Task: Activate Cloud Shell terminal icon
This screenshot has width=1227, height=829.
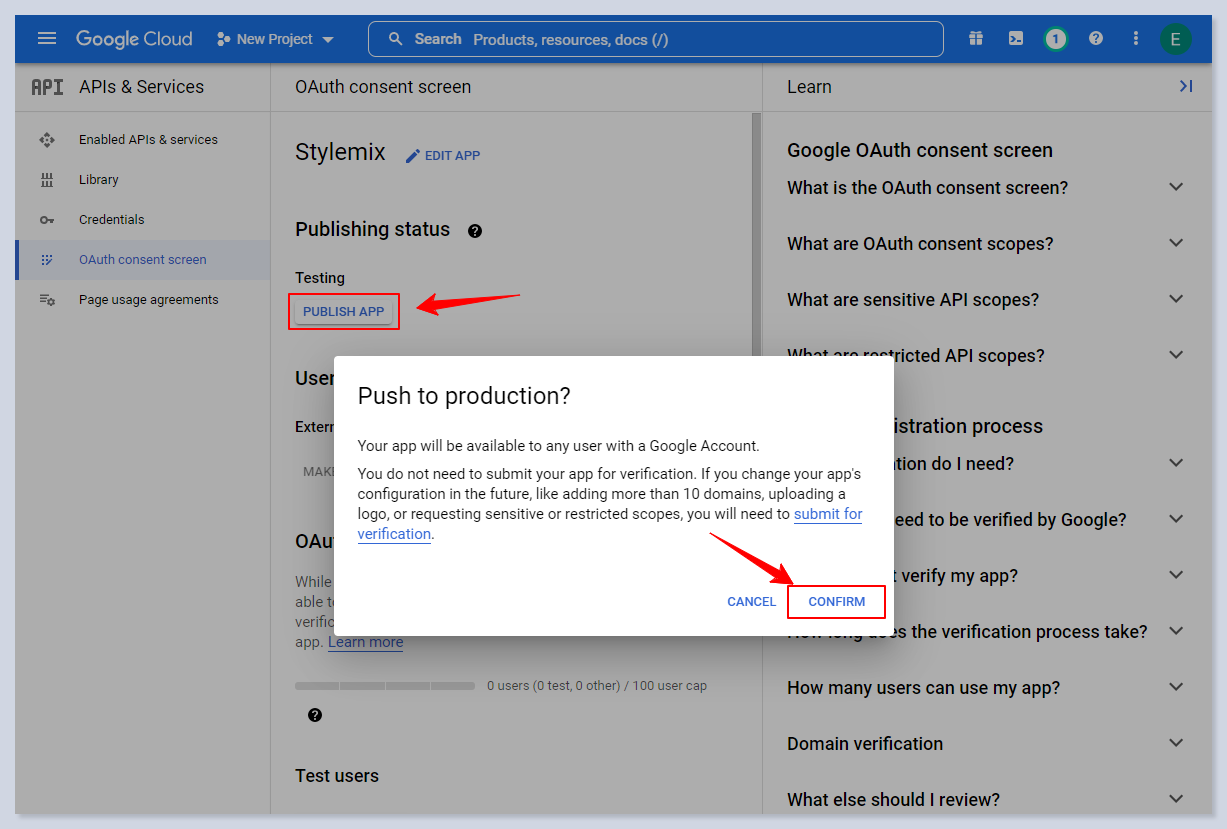Action: pyautogui.click(x=1016, y=39)
